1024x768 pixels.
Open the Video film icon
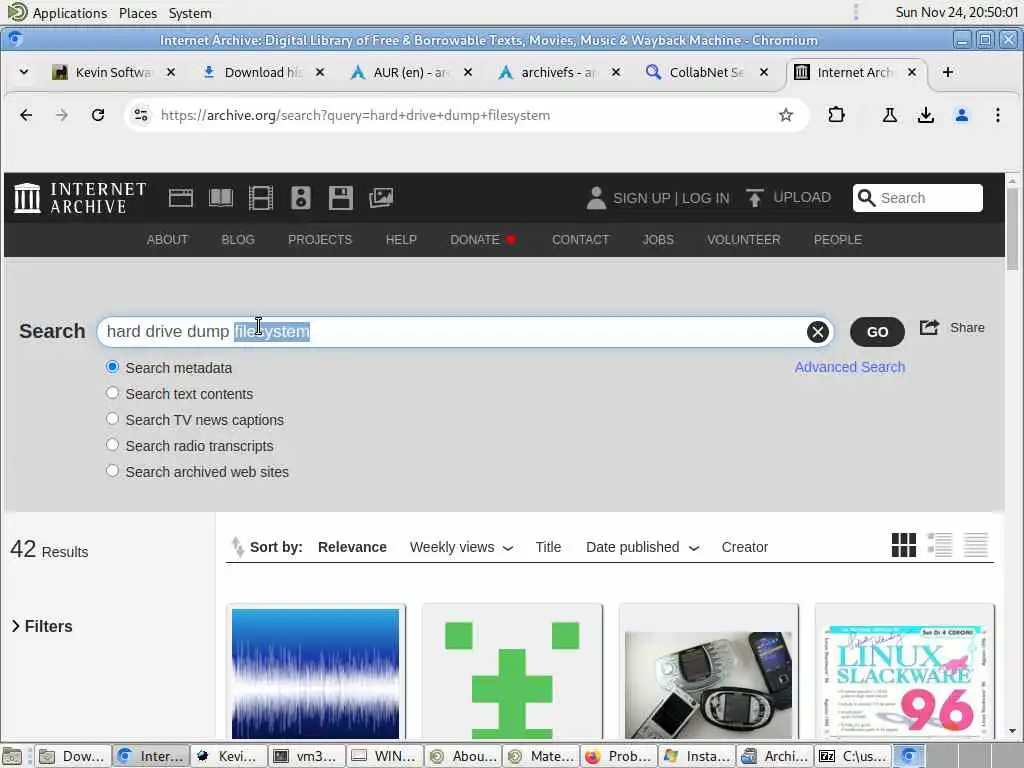pyautogui.click(x=261, y=198)
